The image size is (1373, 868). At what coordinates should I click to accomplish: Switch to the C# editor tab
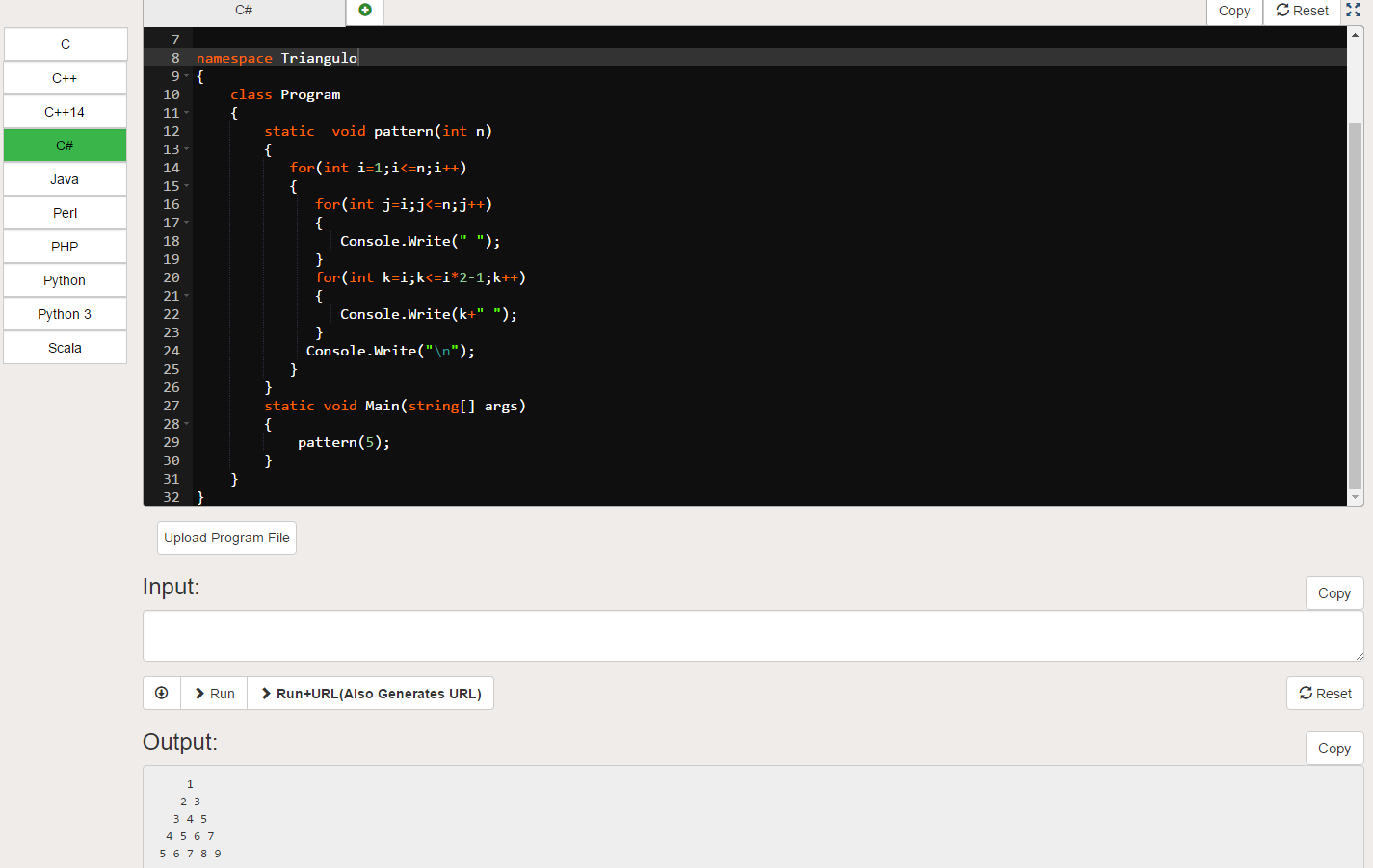coord(244,11)
